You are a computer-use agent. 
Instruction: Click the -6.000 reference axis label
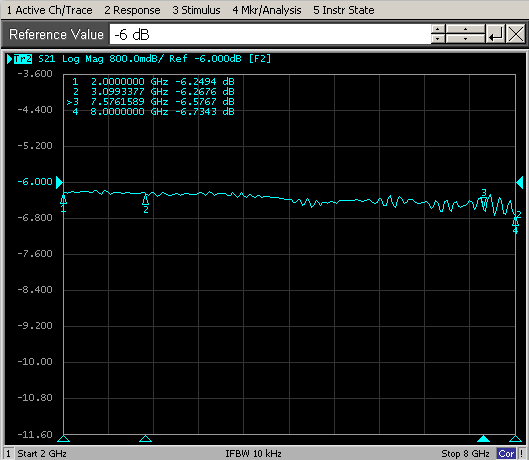[x=35, y=182]
